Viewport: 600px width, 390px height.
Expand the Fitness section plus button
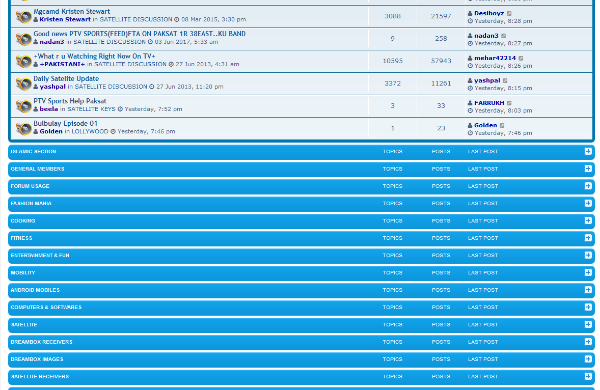click(x=588, y=238)
